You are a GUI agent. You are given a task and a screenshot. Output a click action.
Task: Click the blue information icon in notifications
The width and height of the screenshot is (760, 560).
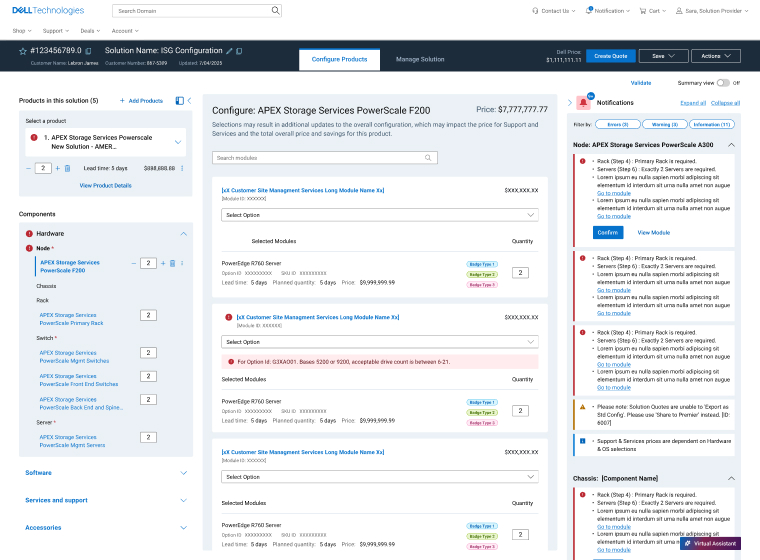tap(583, 441)
